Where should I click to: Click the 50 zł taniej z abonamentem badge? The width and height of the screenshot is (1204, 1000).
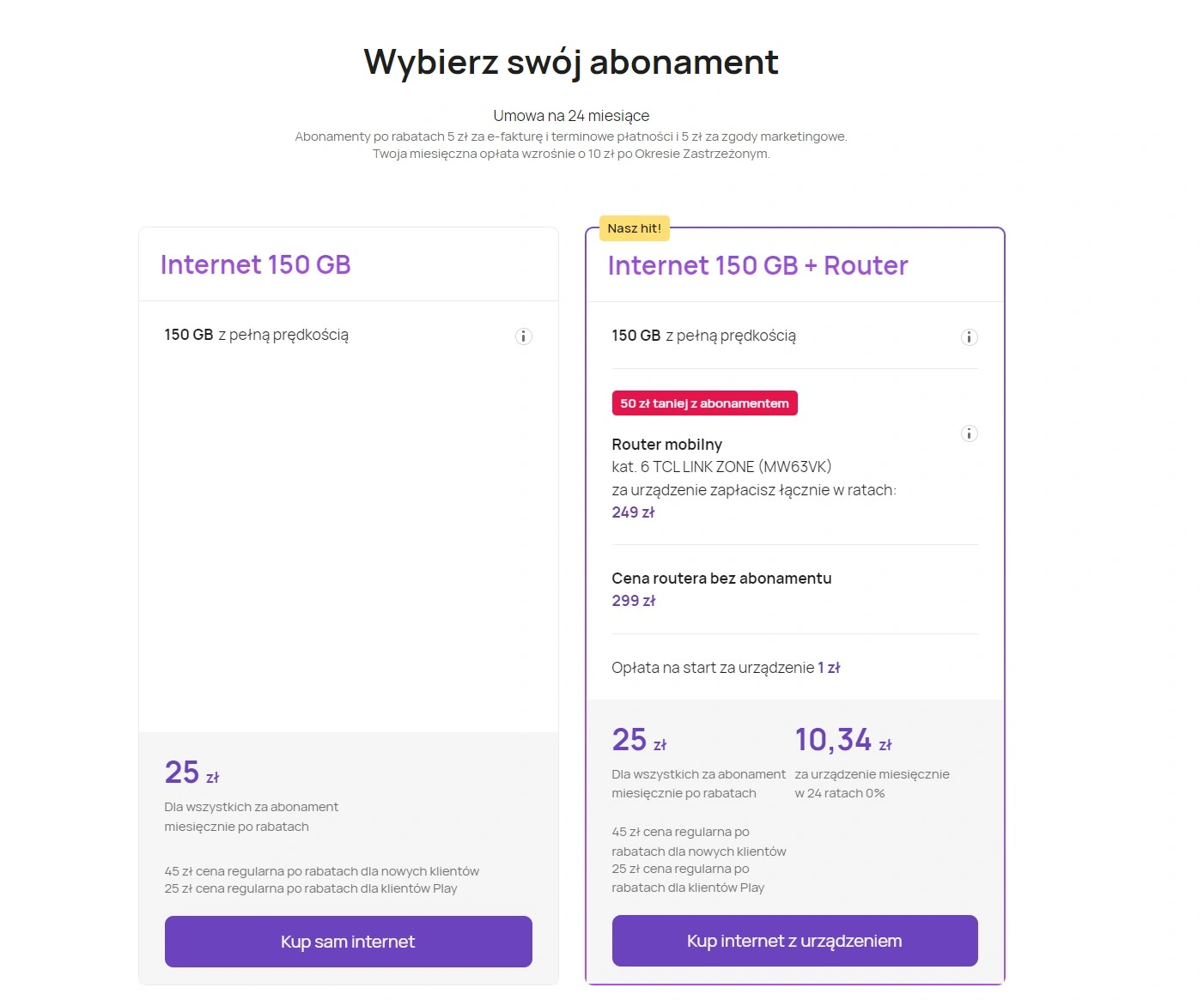click(x=704, y=403)
